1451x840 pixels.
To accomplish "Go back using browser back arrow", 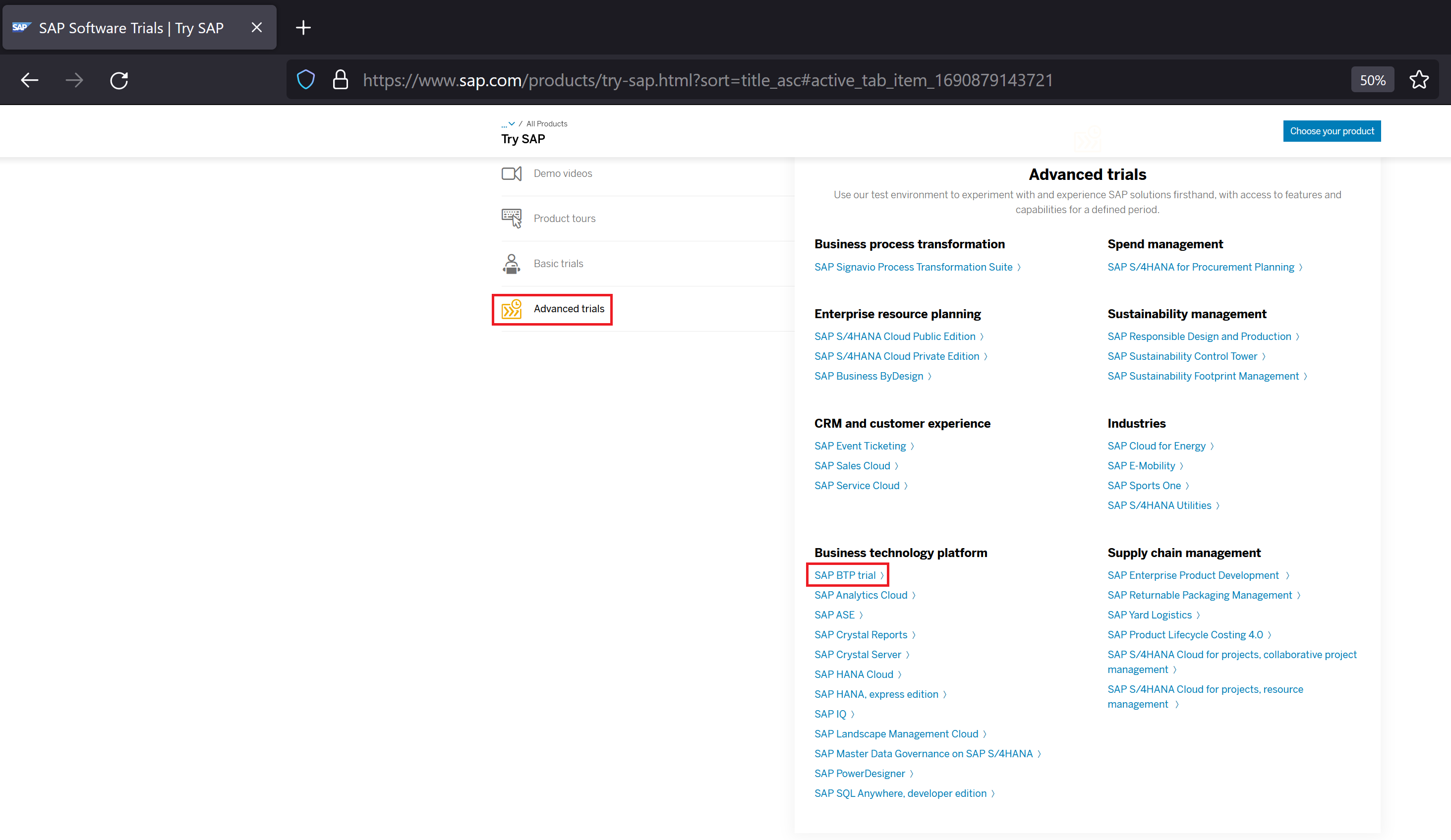I will coord(29,80).
